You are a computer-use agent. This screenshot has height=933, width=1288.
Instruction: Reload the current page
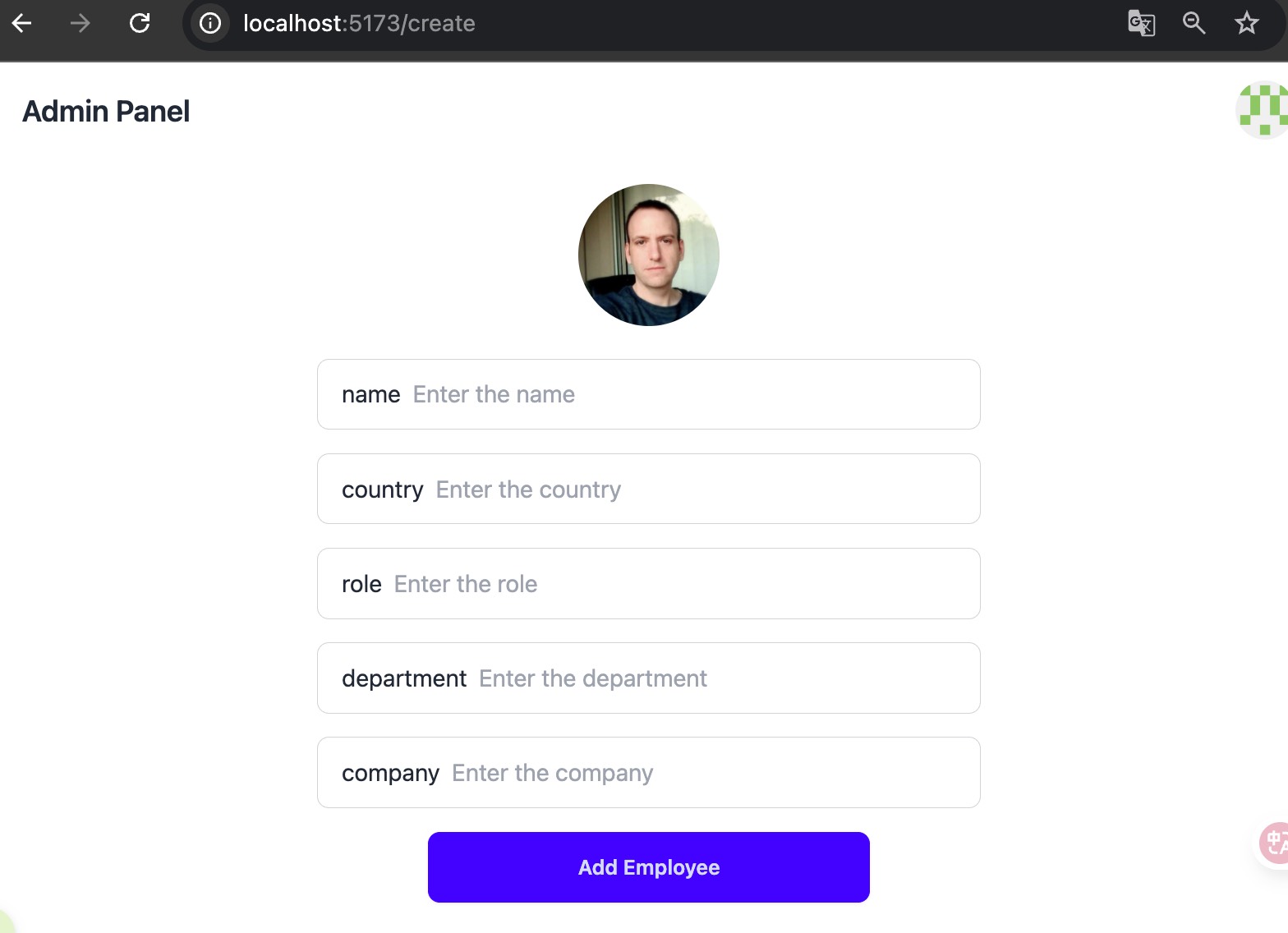pos(140,23)
